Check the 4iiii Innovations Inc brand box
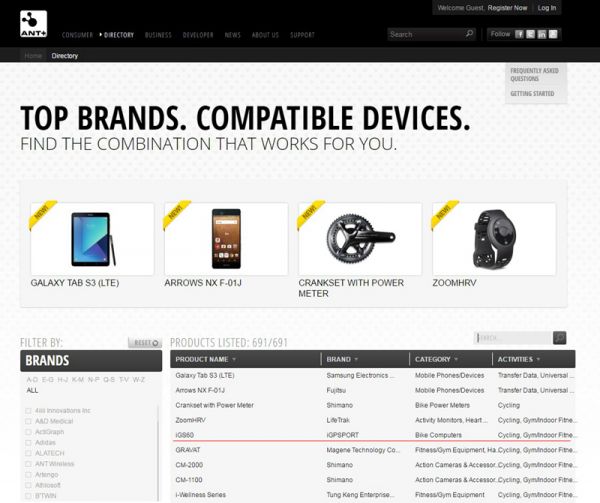The width and height of the screenshot is (600, 503). pos(28,410)
